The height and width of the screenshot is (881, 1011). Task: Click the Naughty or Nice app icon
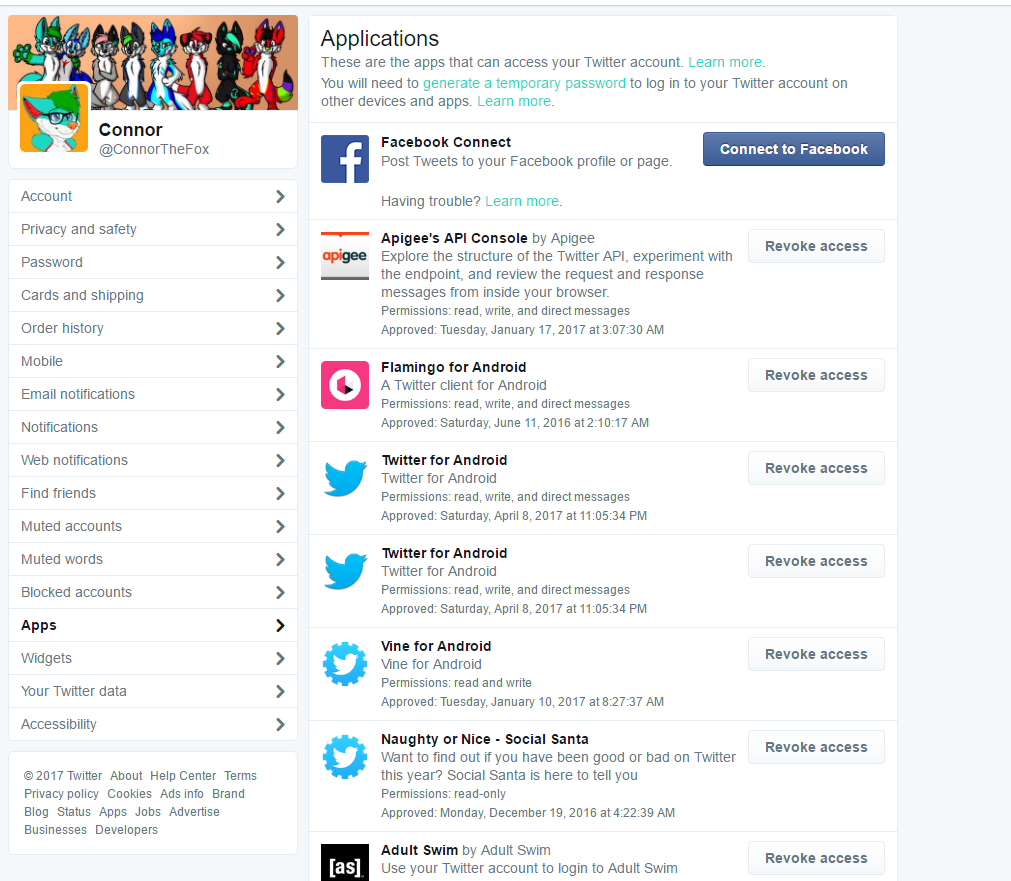345,757
